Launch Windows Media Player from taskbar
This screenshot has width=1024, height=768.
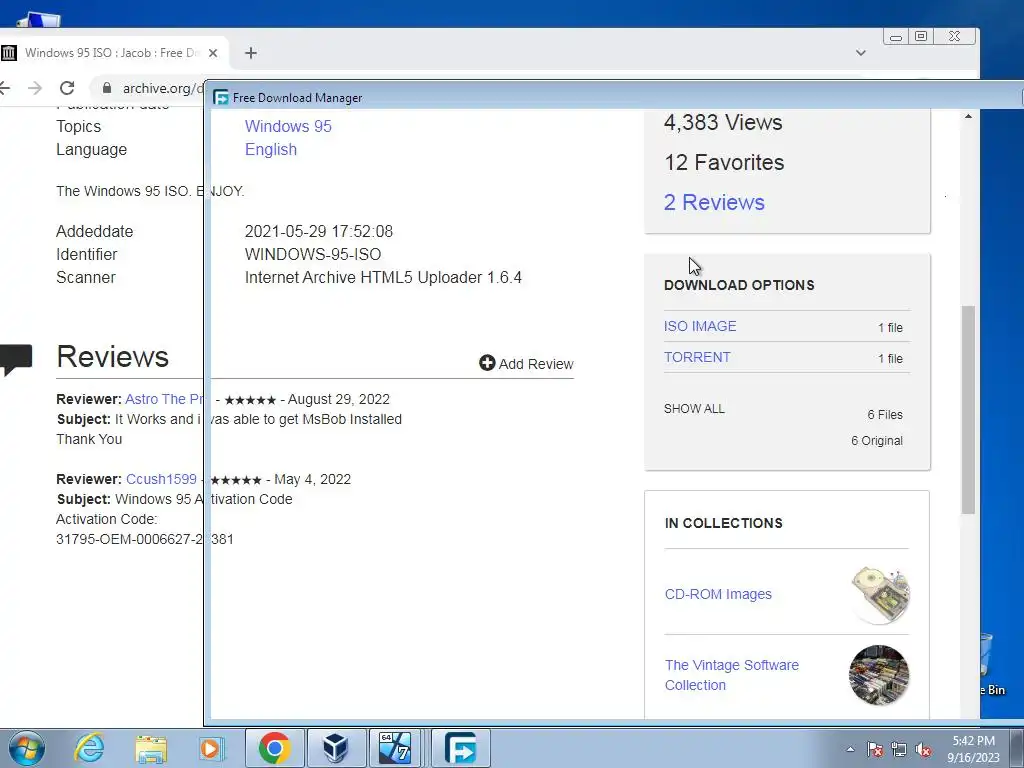(x=212, y=749)
